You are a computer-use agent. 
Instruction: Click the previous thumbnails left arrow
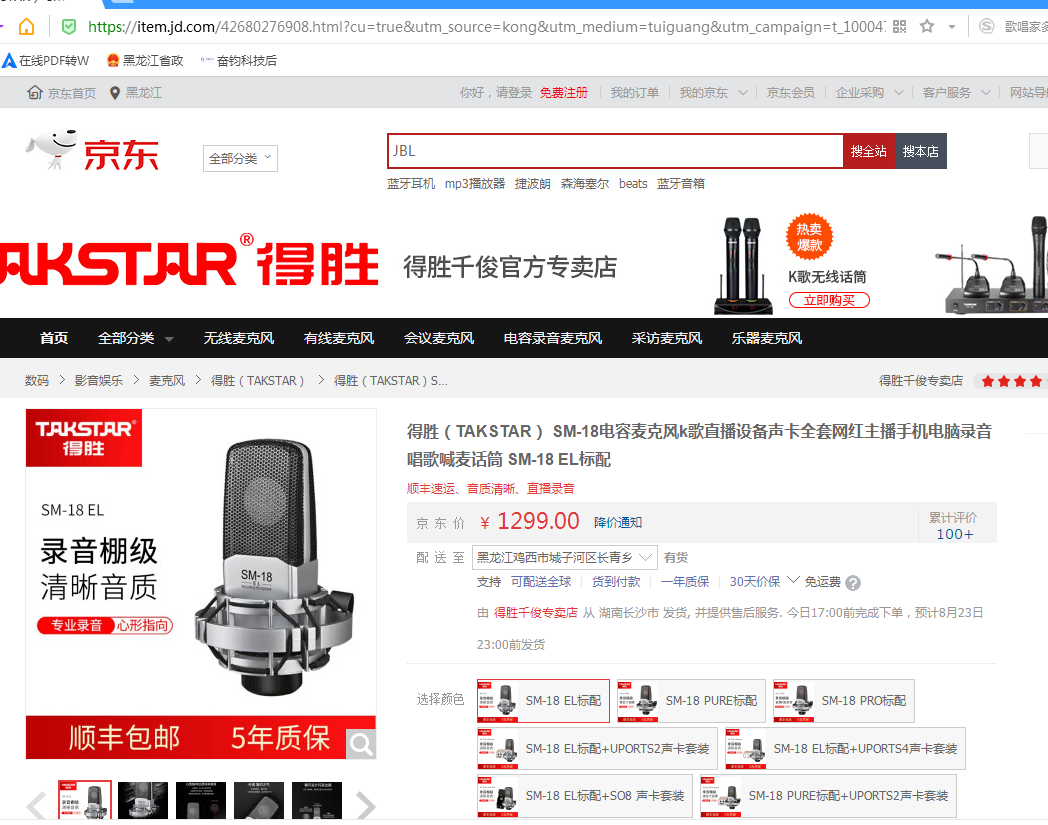(x=36, y=805)
